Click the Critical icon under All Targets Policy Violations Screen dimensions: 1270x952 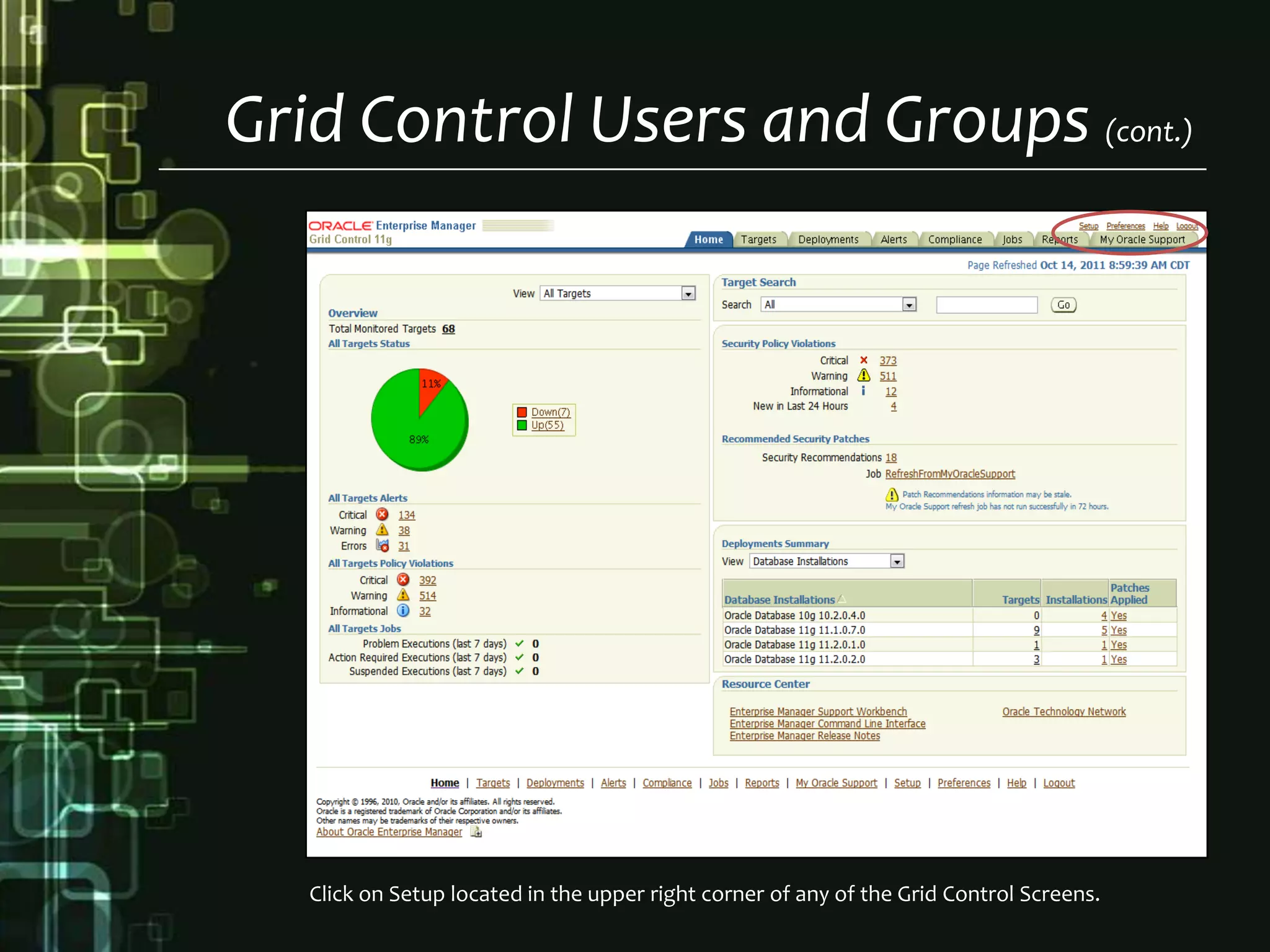pyautogui.click(x=403, y=580)
